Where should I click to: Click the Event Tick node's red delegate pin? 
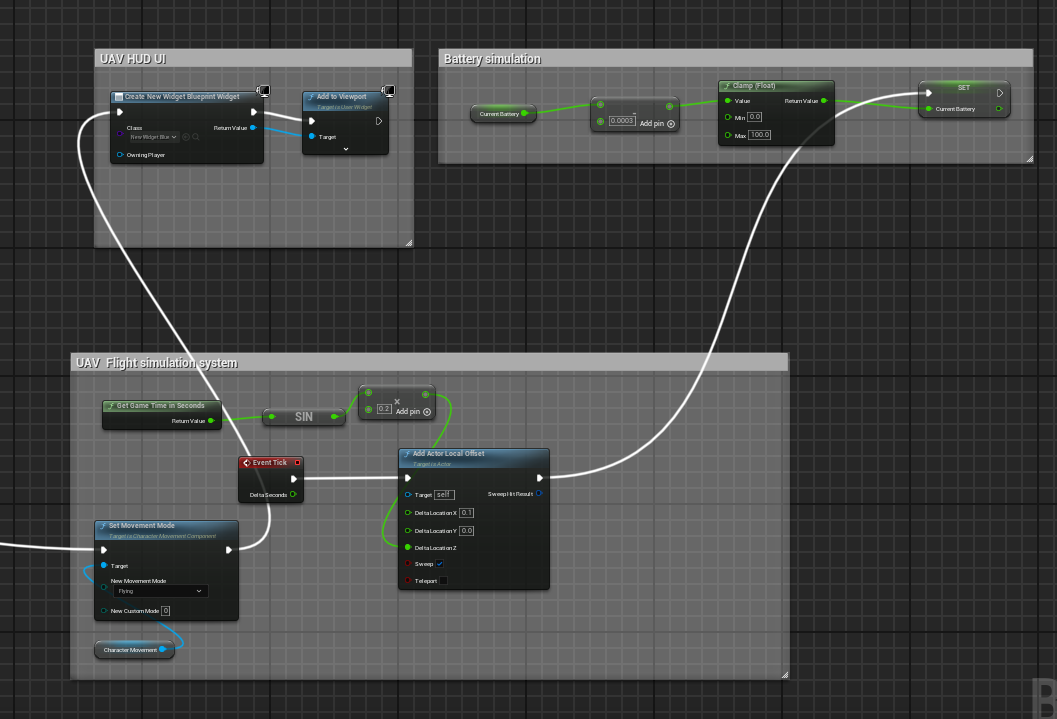tap(297, 463)
